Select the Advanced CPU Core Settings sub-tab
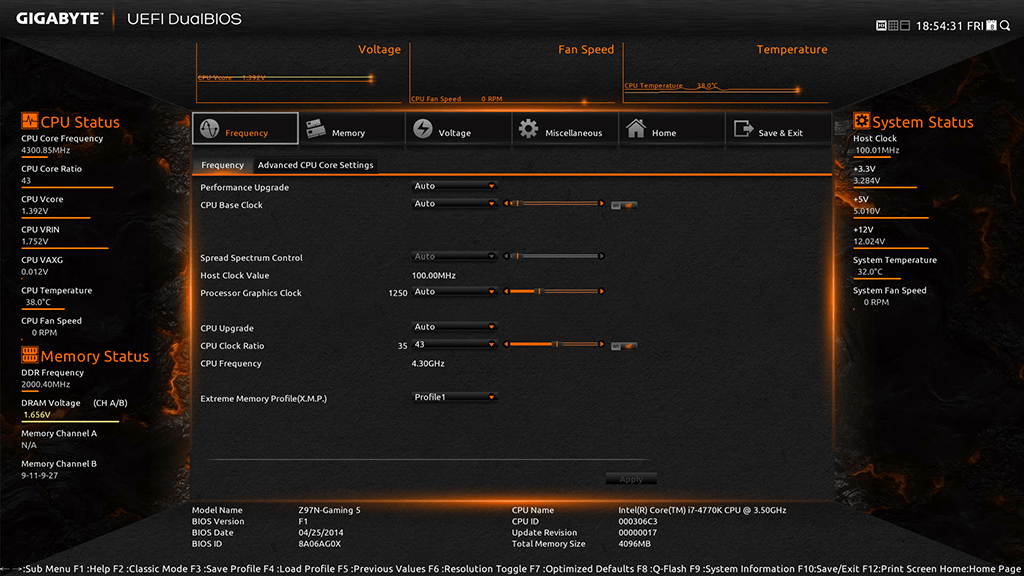The height and width of the screenshot is (576, 1024). click(315, 165)
